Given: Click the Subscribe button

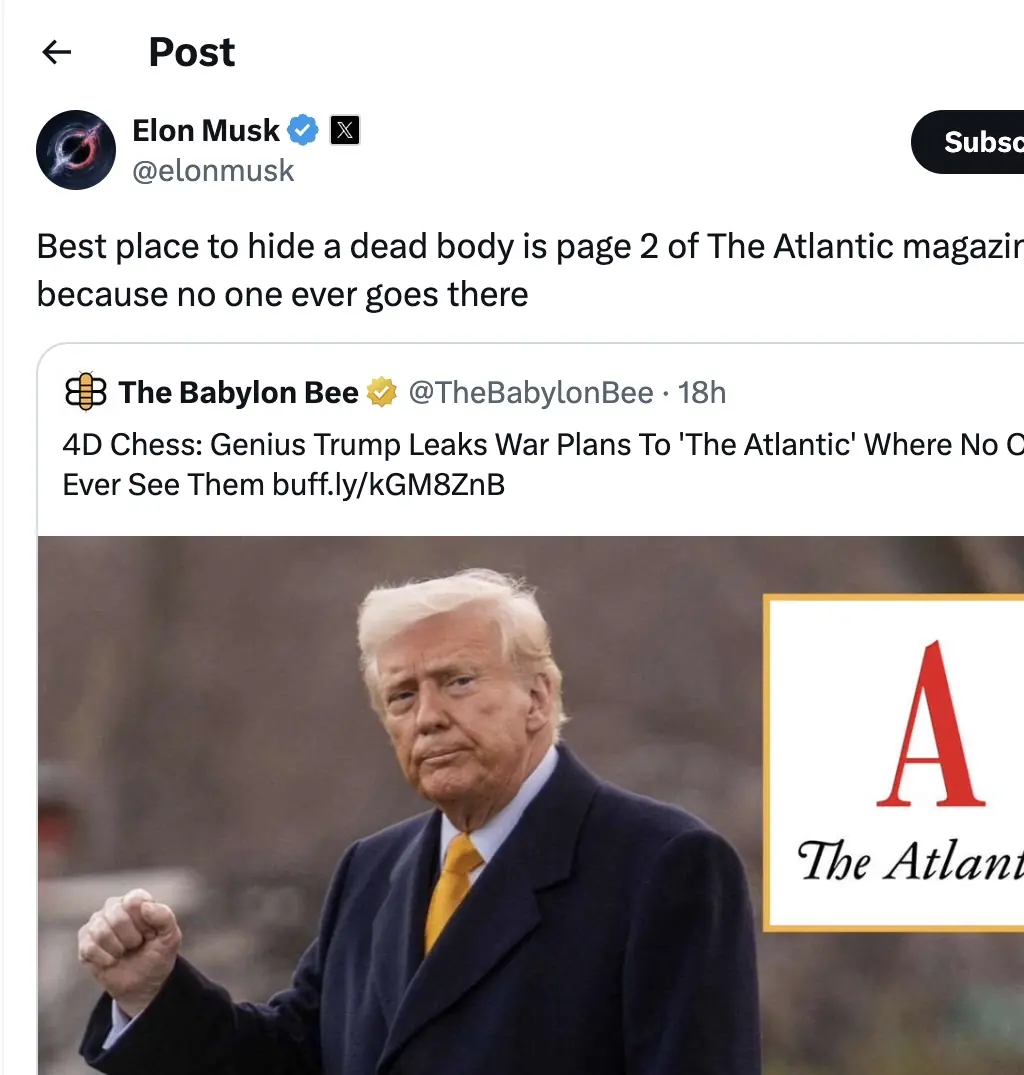Looking at the screenshot, I should (967, 142).
